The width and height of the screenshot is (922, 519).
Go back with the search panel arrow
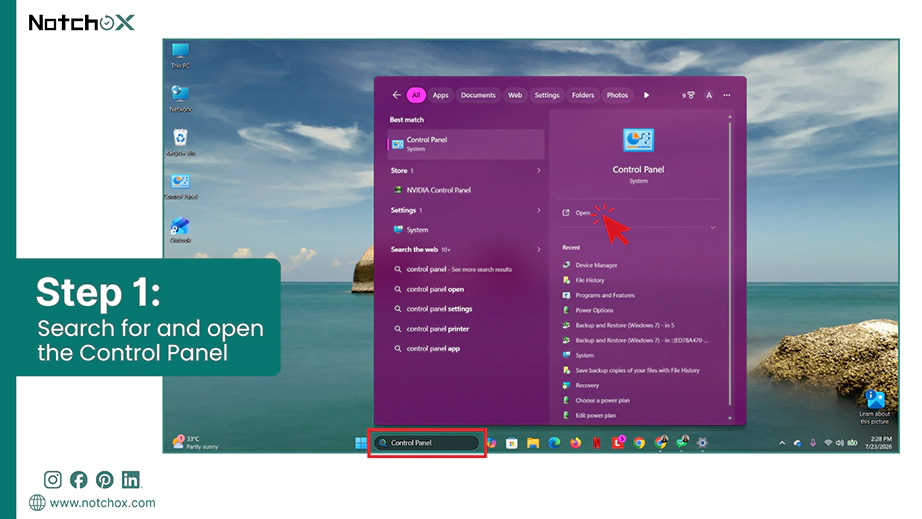pyautogui.click(x=396, y=95)
